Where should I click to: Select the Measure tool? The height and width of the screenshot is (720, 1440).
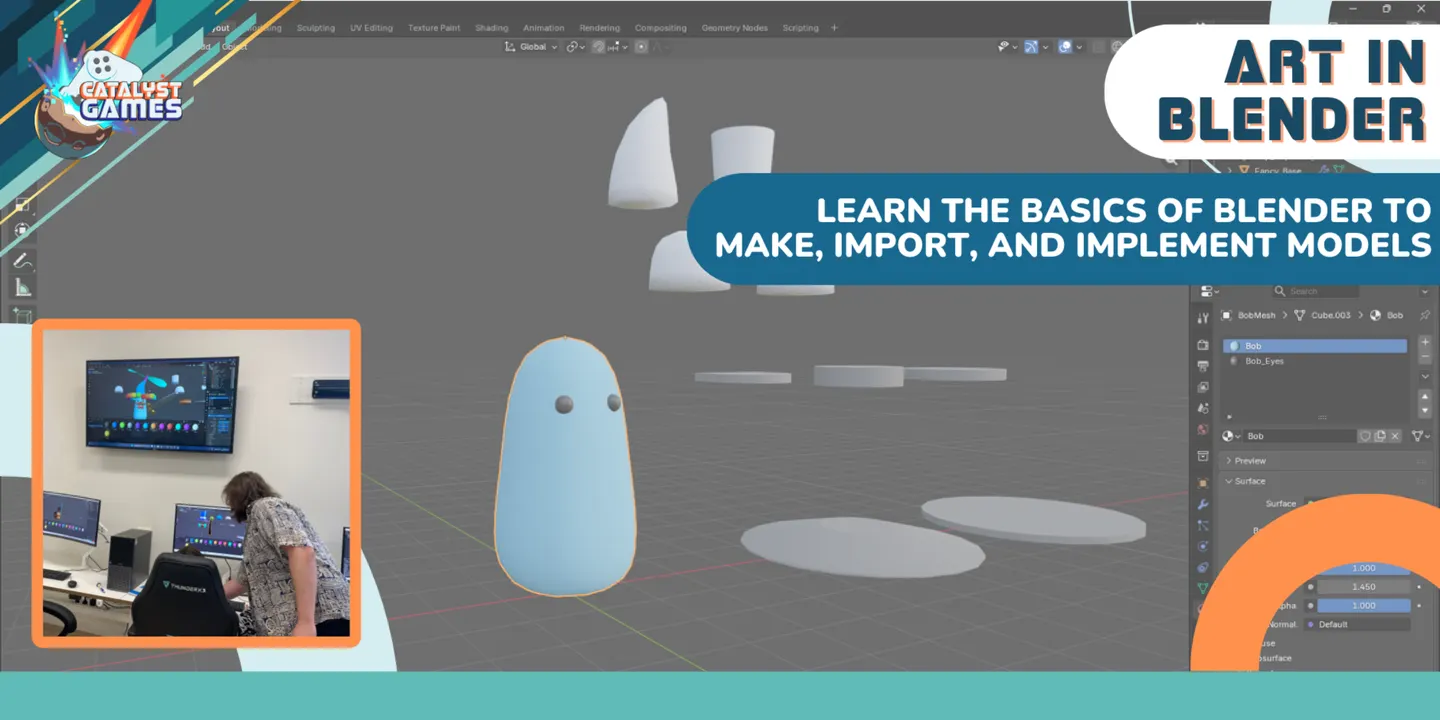(x=23, y=288)
